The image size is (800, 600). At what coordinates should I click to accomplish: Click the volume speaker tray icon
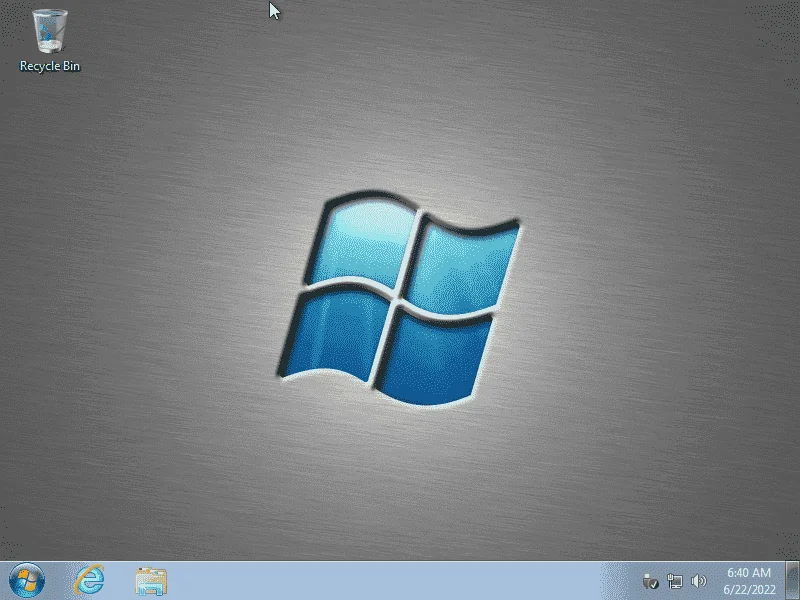click(698, 581)
